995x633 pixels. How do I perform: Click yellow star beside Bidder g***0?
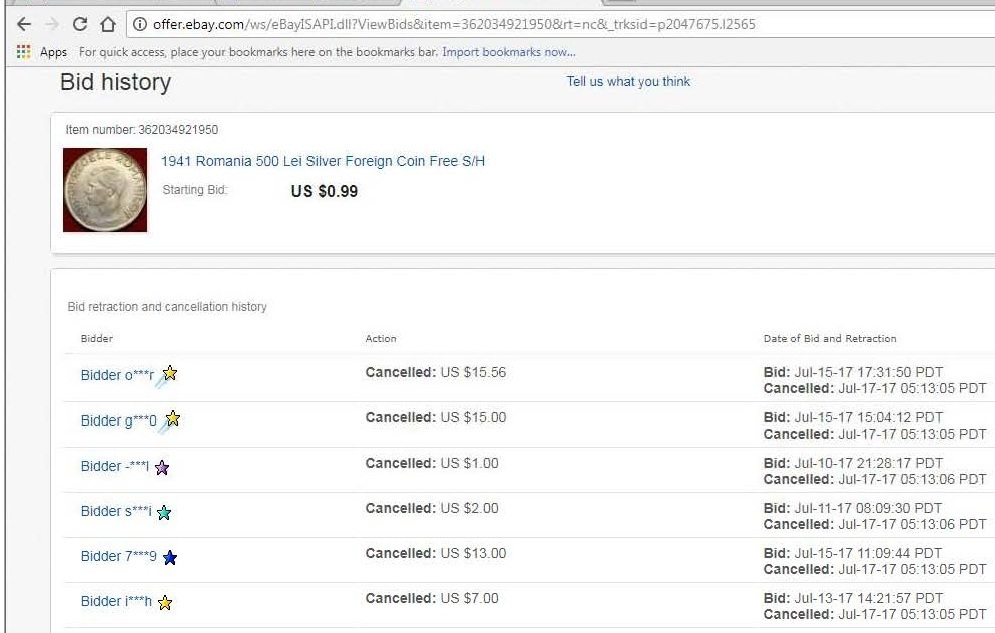[x=173, y=419]
